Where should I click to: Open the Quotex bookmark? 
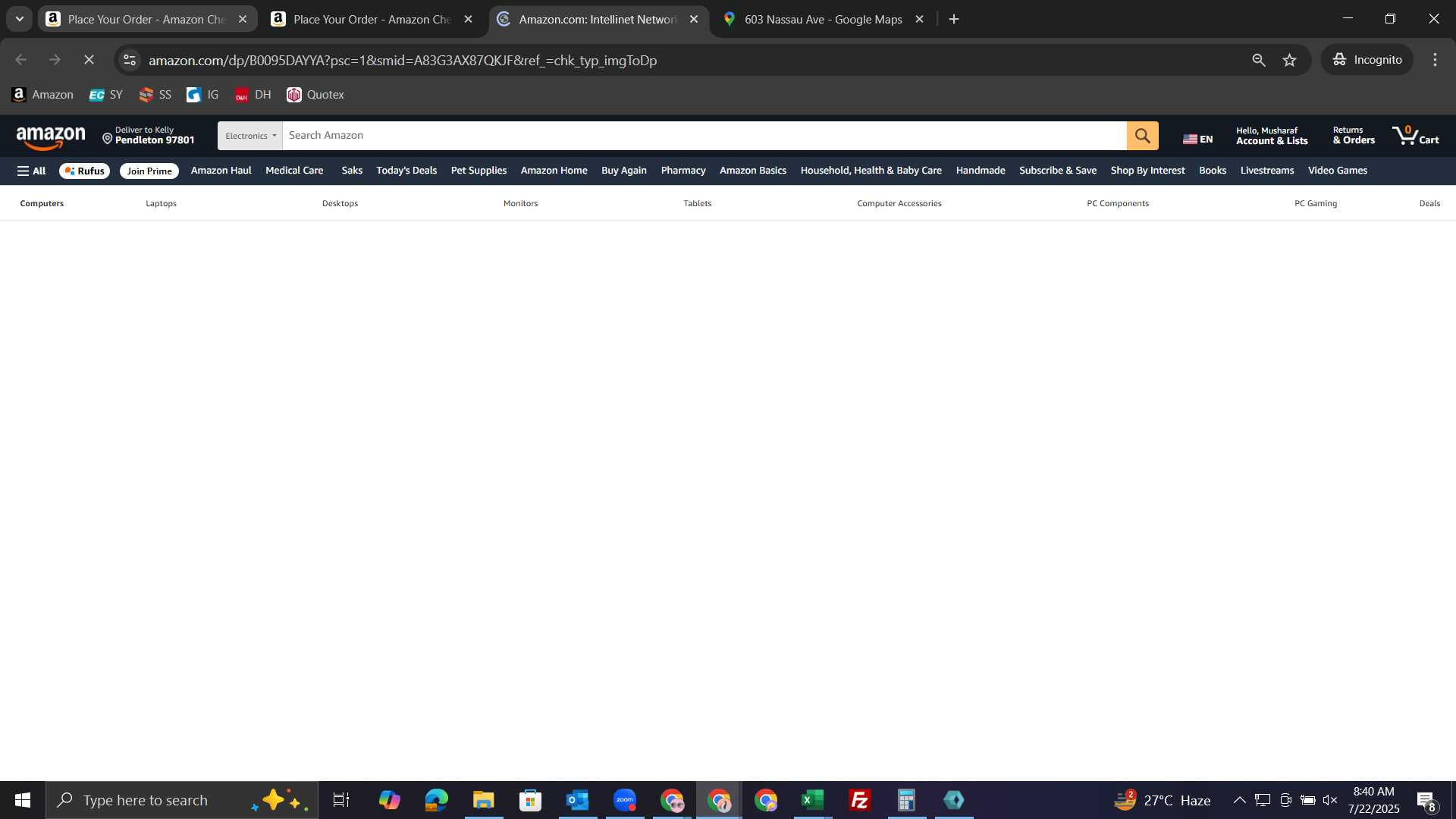coord(315,95)
